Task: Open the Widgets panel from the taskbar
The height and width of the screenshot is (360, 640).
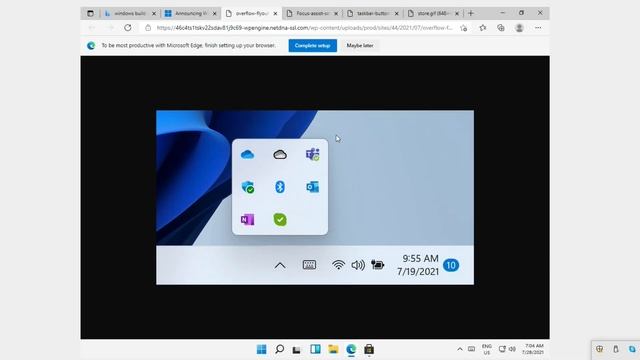Action: click(x=315, y=349)
